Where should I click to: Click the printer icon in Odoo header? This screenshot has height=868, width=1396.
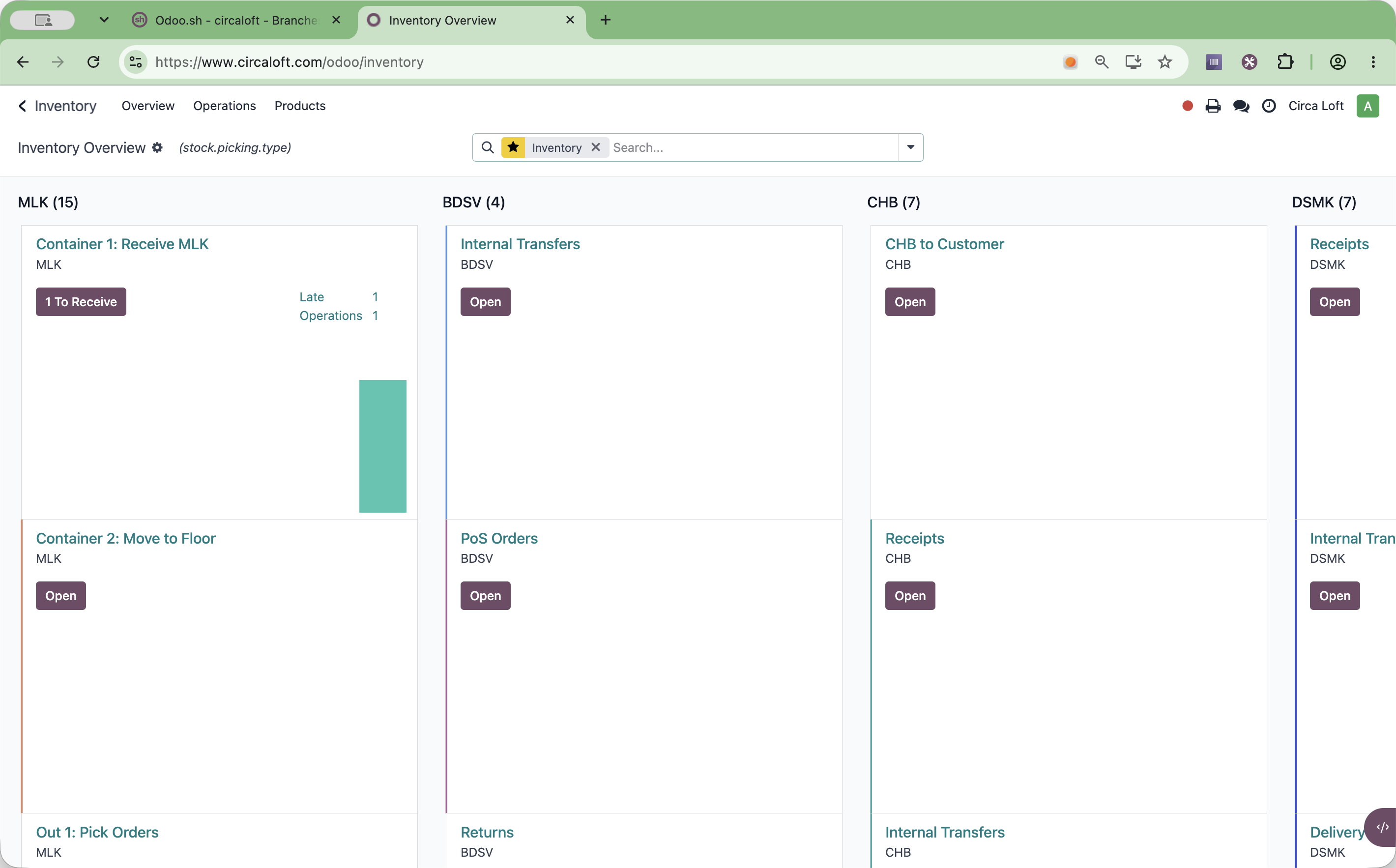click(x=1213, y=106)
